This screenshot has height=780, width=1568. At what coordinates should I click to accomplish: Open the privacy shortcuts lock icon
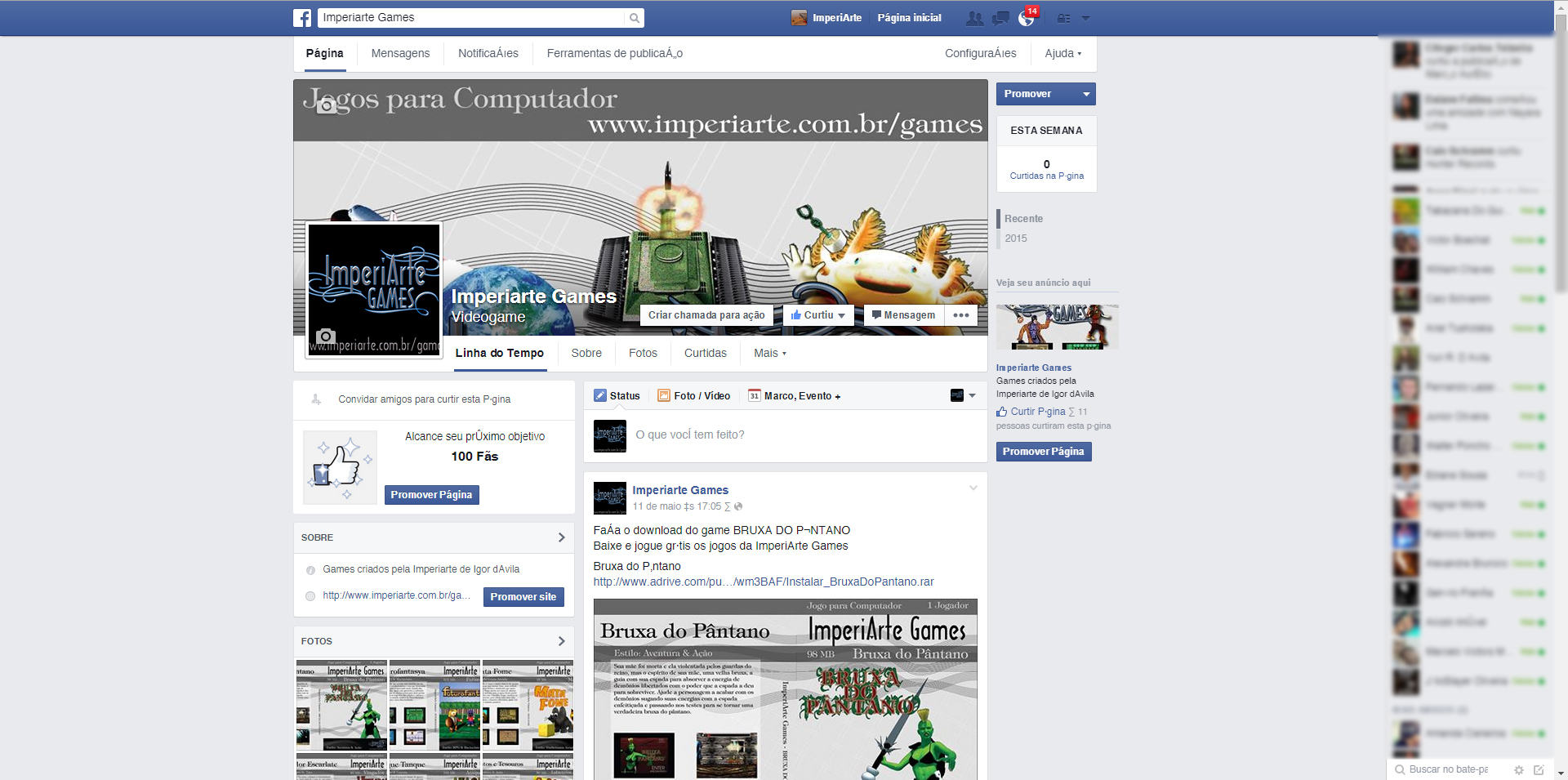pyautogui.click(x=1063, y=18)
